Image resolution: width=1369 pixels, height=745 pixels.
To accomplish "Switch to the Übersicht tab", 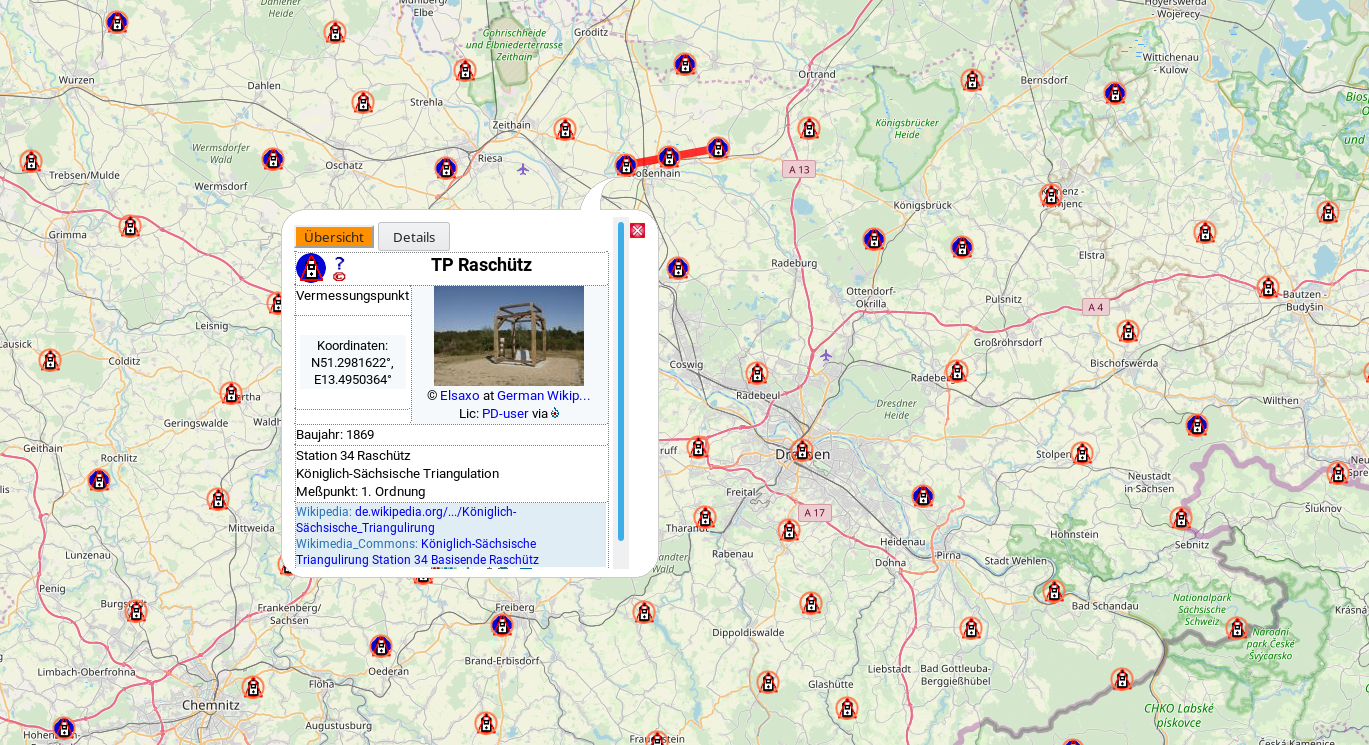I will click(x=334, y=237).
